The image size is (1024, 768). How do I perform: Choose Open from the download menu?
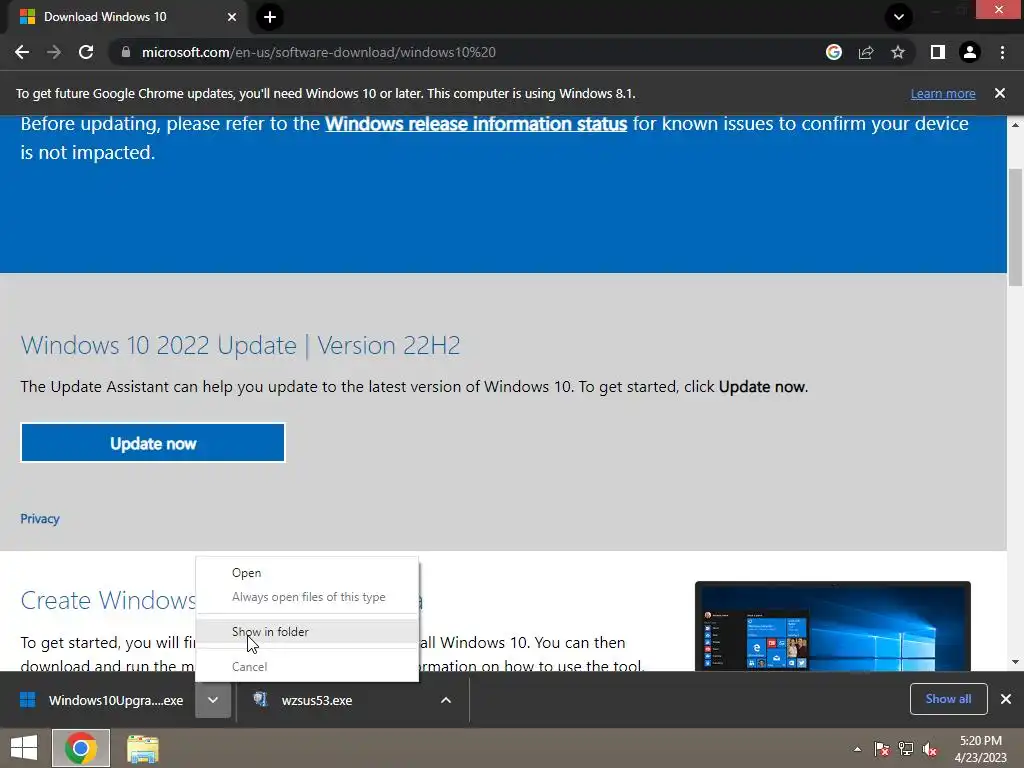(x=307, y=573)
